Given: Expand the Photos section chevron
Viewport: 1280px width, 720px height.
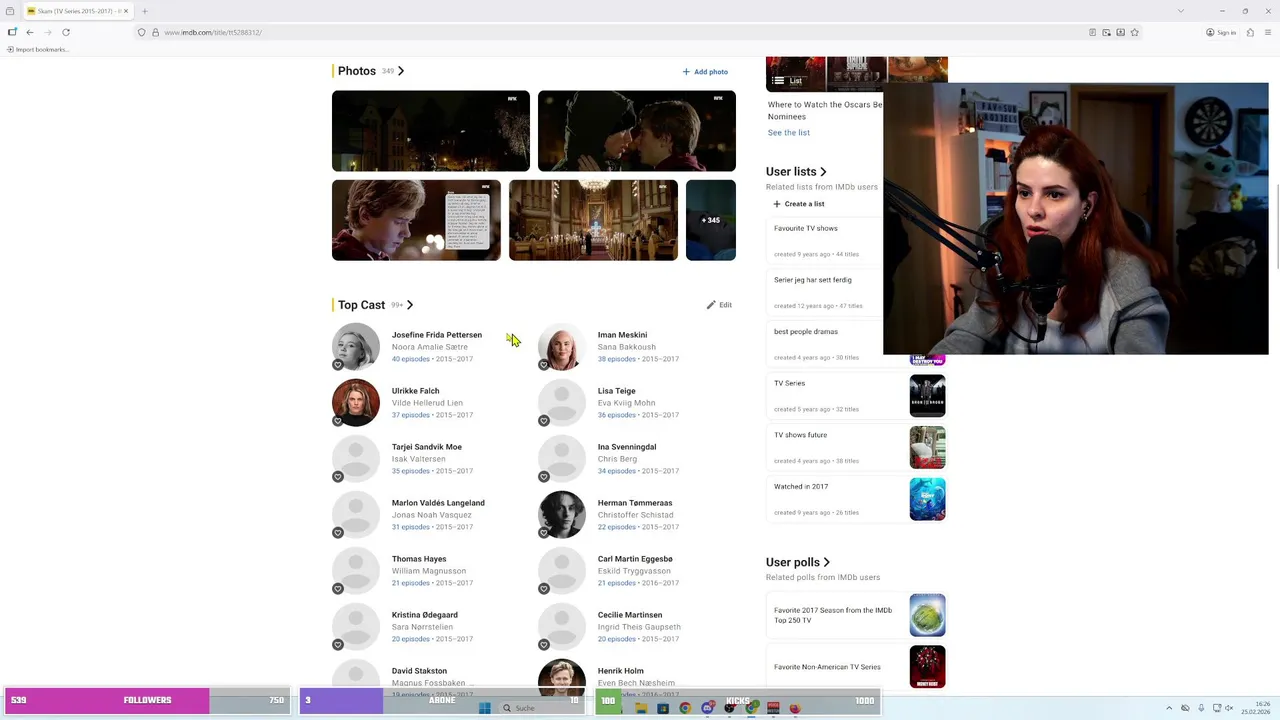Looking at the screenshot, I should click(401, 71).
